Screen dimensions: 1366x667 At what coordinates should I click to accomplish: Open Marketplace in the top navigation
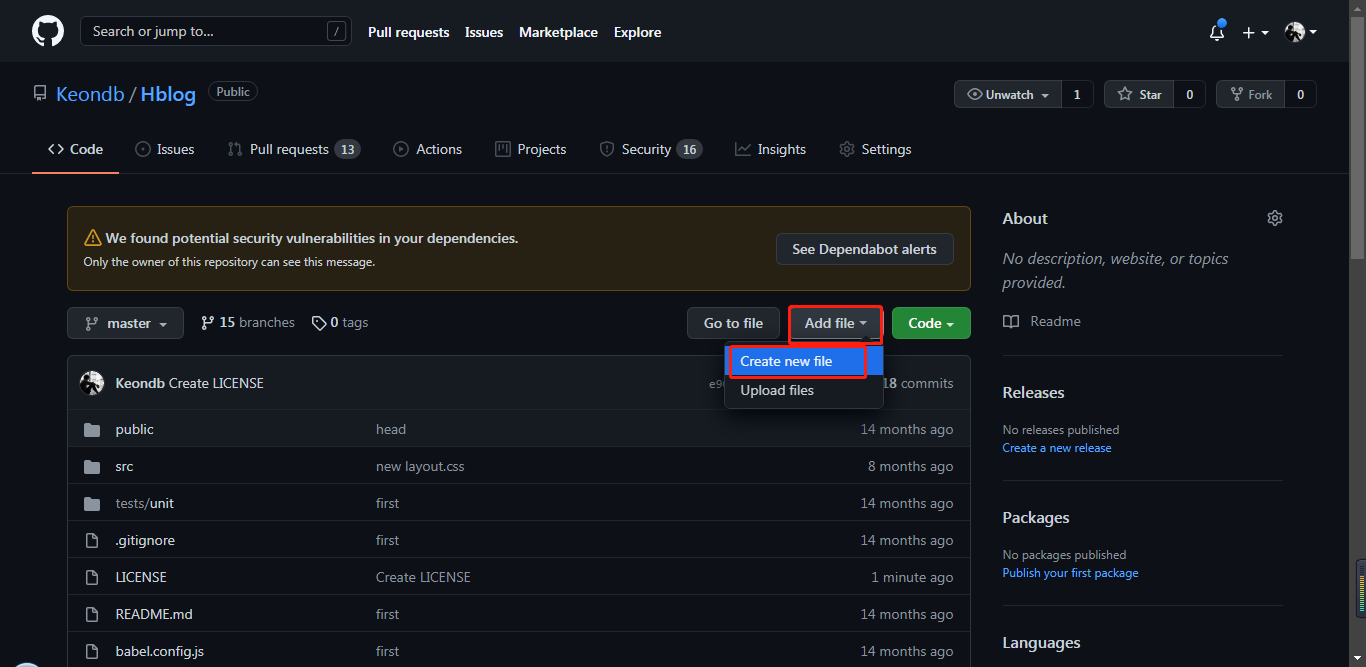558,32
